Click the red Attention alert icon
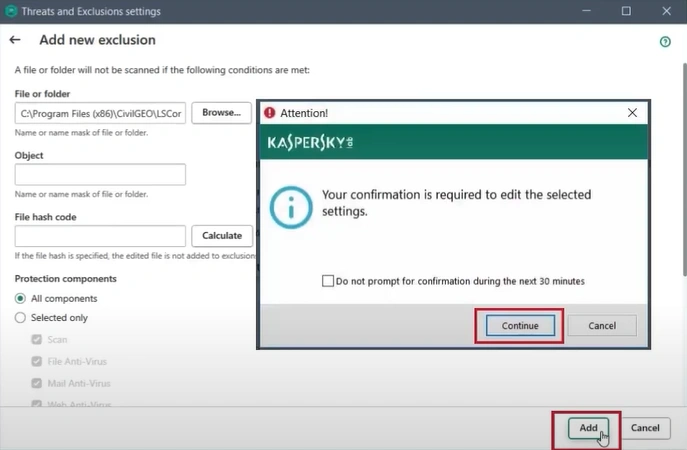687x450 pixels. point(269,113)
